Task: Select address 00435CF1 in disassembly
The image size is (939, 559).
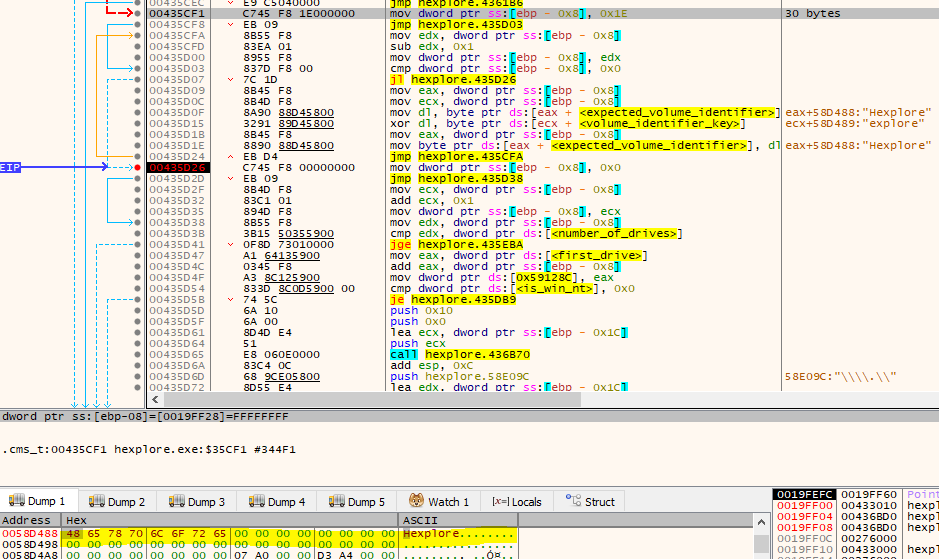Action: tap(177, 13)
